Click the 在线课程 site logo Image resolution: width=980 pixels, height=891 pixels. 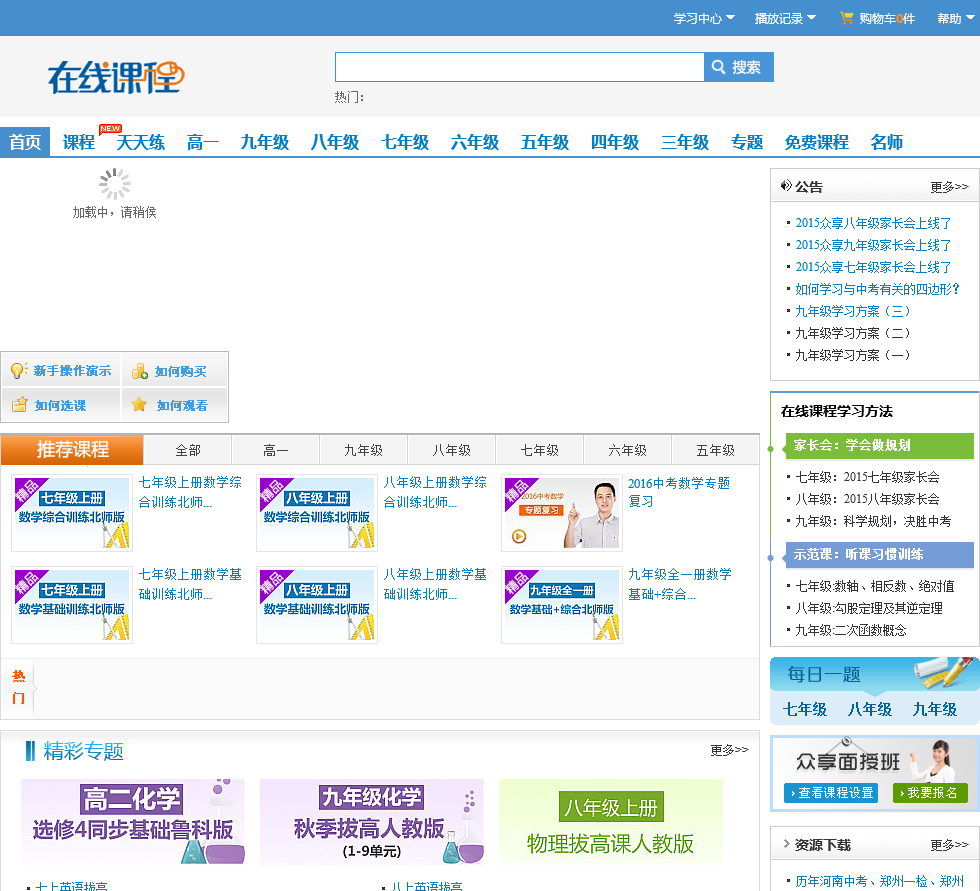point(116,77)
